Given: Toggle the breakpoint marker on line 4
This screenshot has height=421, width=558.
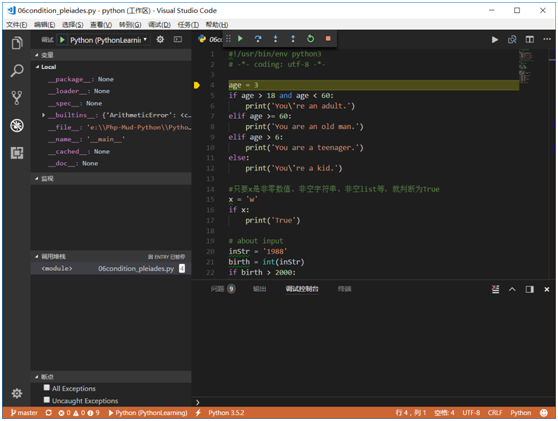Looking at the screenshot, I should (197, 85).
